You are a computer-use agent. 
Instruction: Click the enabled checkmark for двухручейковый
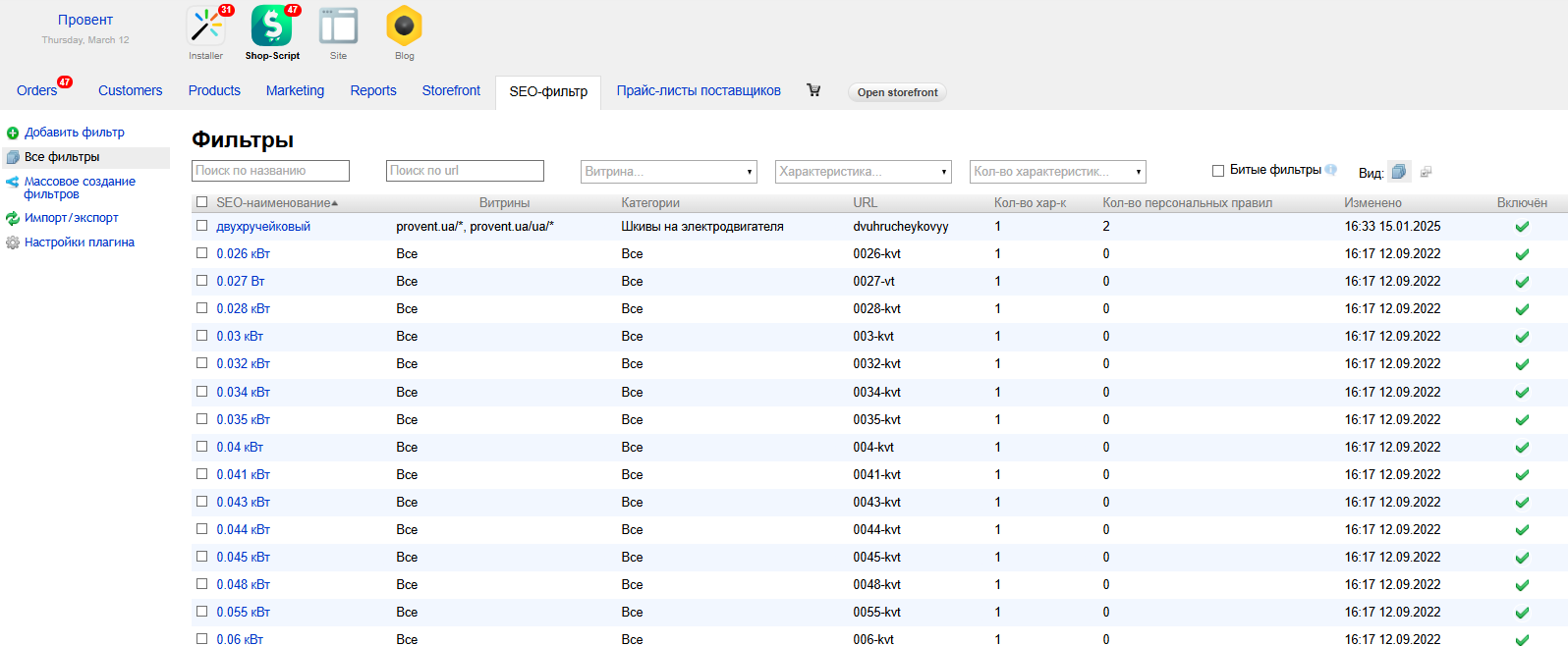pos(1522,227)
